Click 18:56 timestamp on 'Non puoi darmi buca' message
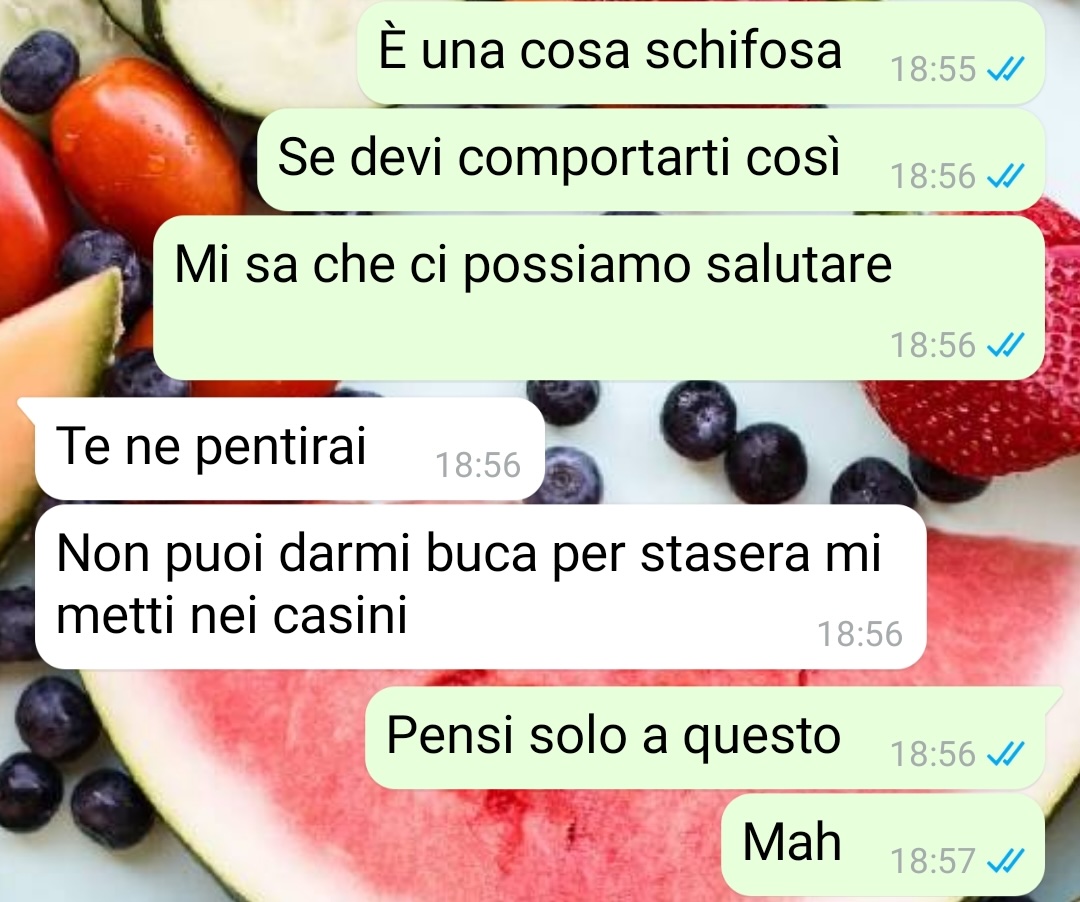The height and width of the screenshot is (902, 1080). click(x=860, y=634)
